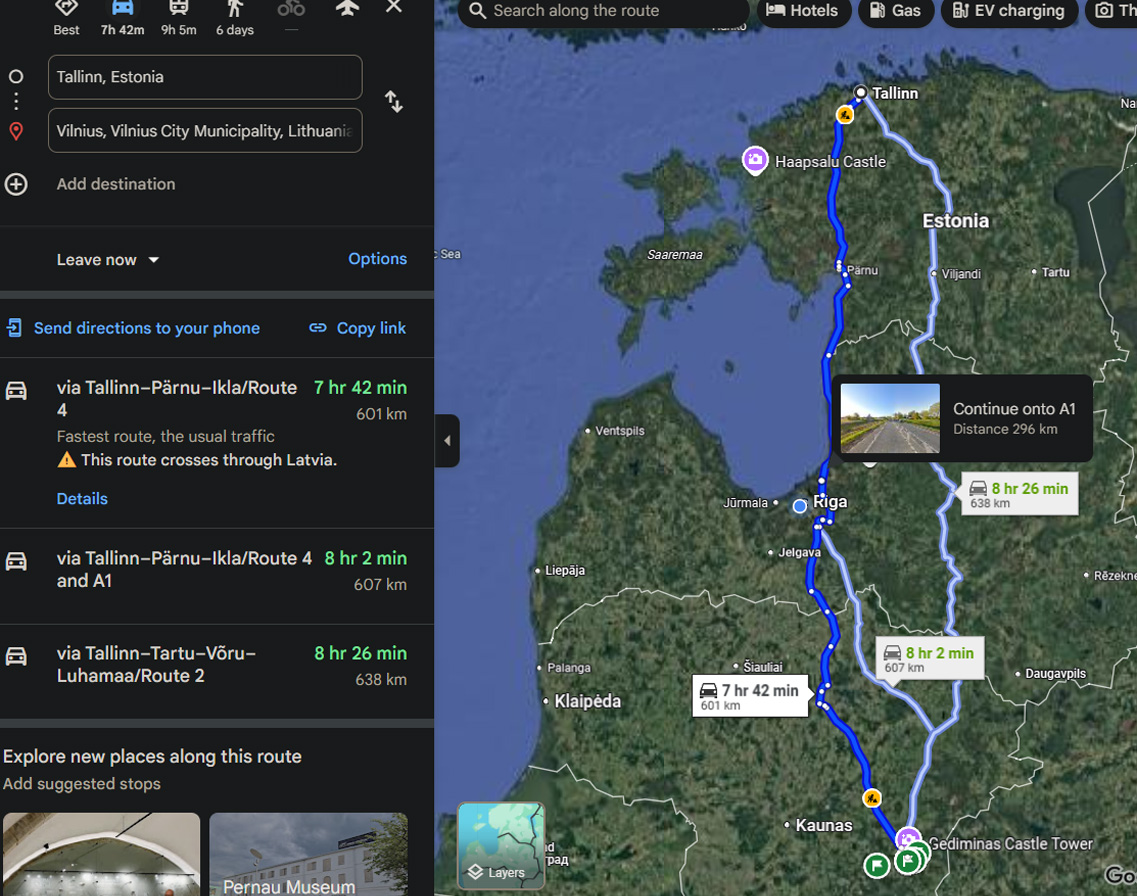Swap starting point and destination

394,102
